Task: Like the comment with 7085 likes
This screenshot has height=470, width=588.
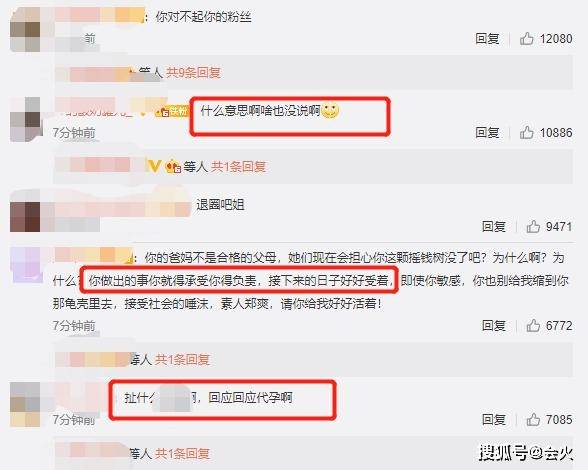Action: tap(533, 419)
